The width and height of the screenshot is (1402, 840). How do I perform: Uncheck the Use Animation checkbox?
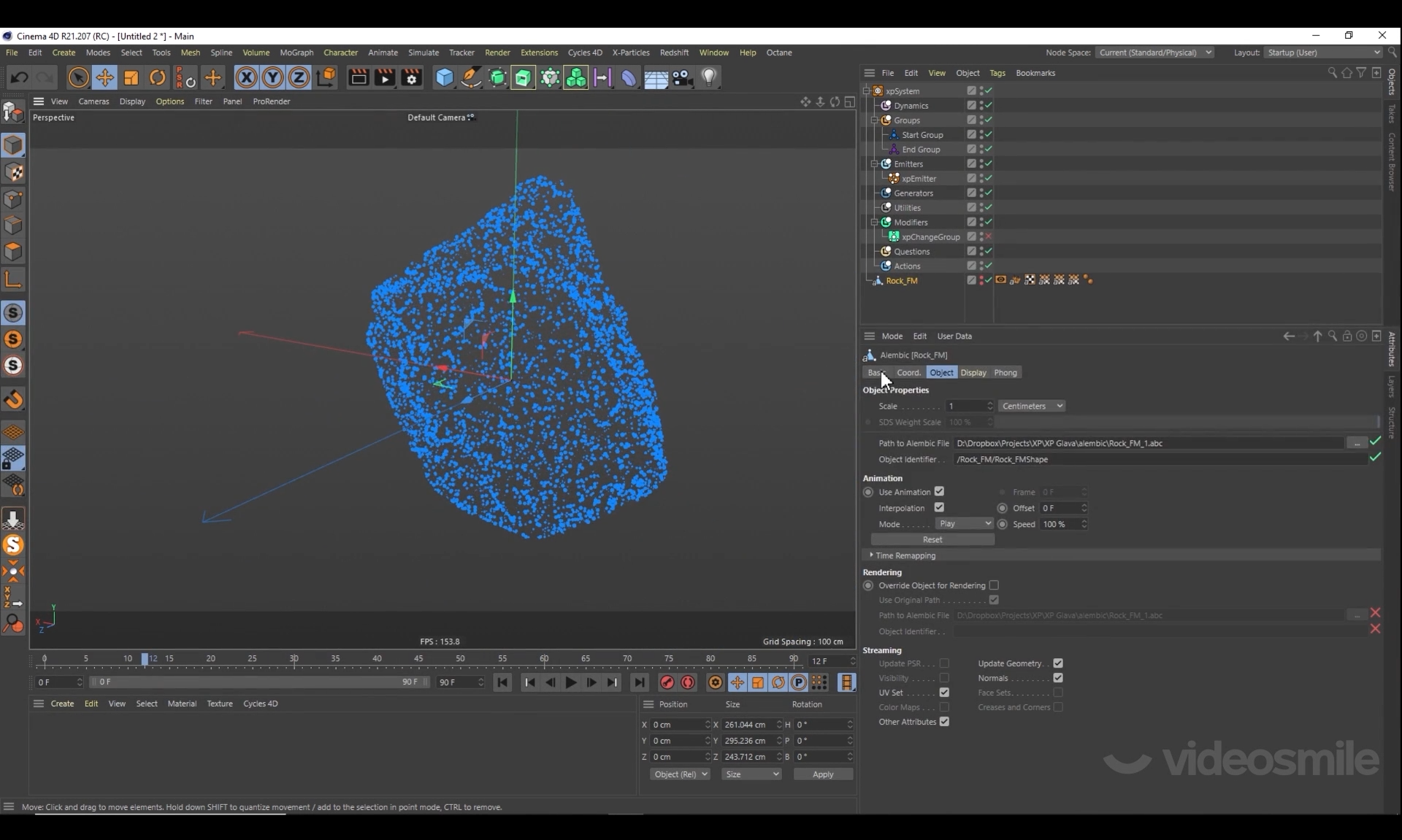click(x=939, y=492)
